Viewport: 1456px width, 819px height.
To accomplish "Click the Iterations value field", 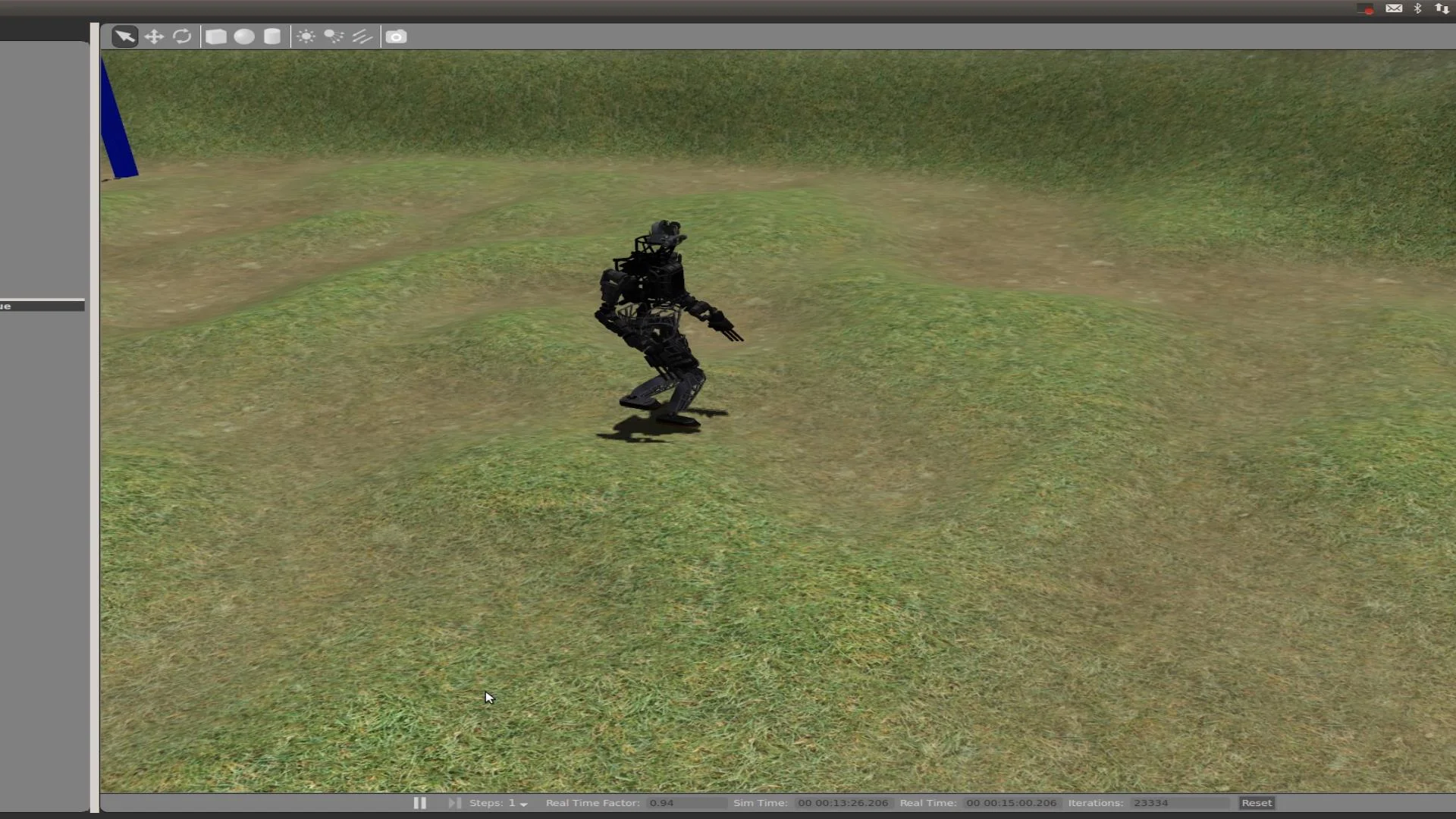I will click(x=1178, y=802).
